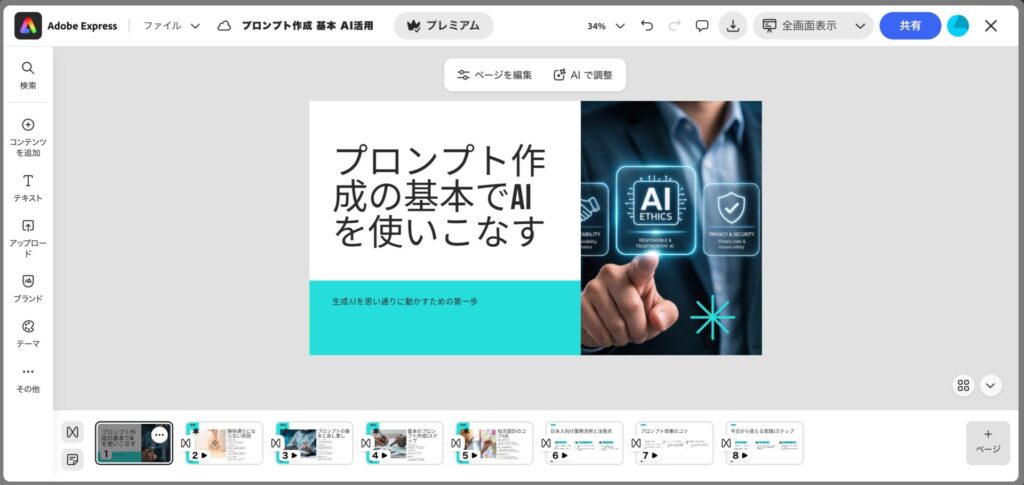Select the AI Ethics photo on canvas
1024x485 pixels.
(x=671, y=228)
